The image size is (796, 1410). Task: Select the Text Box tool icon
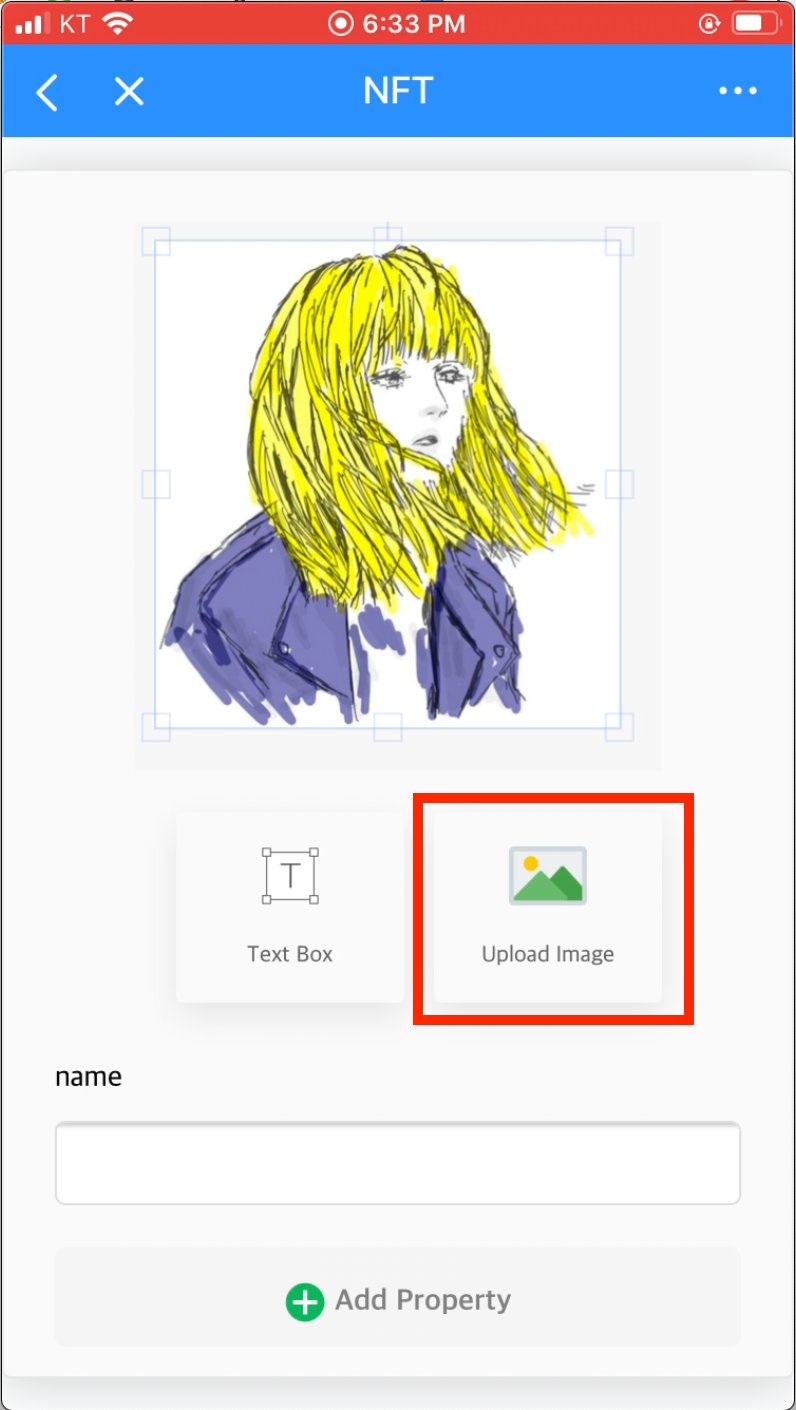point(290,875)
